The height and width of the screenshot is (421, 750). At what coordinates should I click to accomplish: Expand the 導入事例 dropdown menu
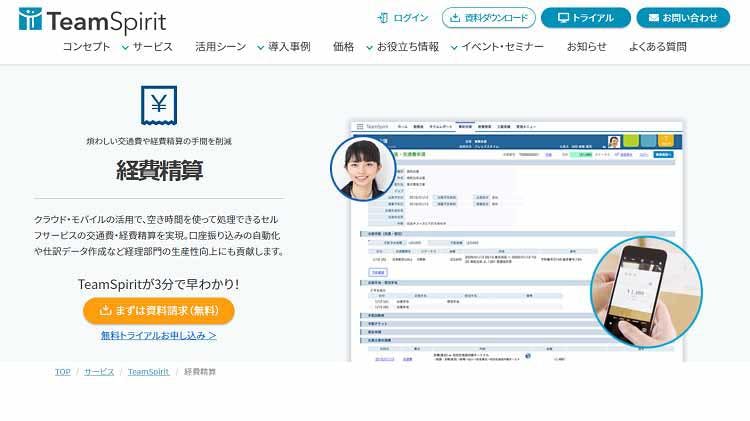pos(284,47)
